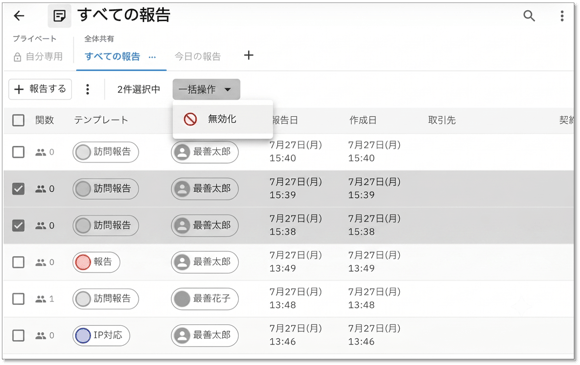The width and height of the screenshot is (580, 365).
Task: Add a new view with the plus icon
Action: click(x=249, y=55)
